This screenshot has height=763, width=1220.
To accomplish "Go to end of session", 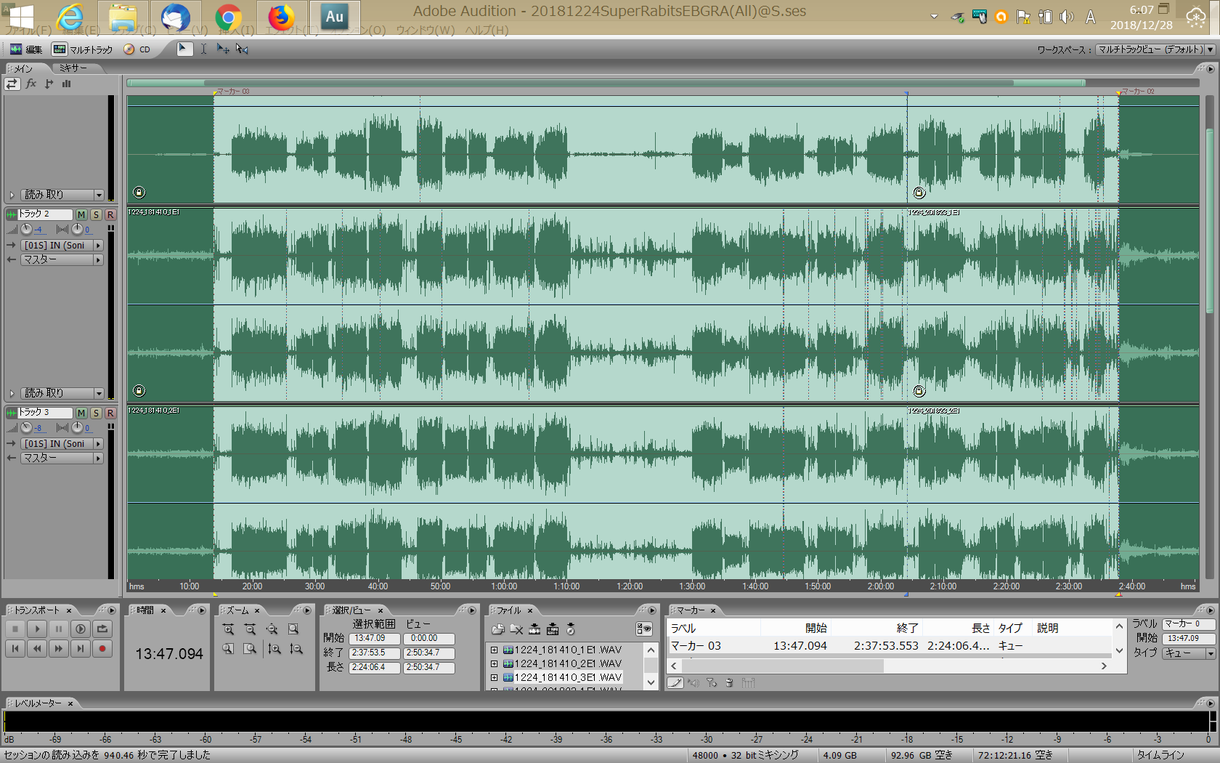I will [81, 649].
